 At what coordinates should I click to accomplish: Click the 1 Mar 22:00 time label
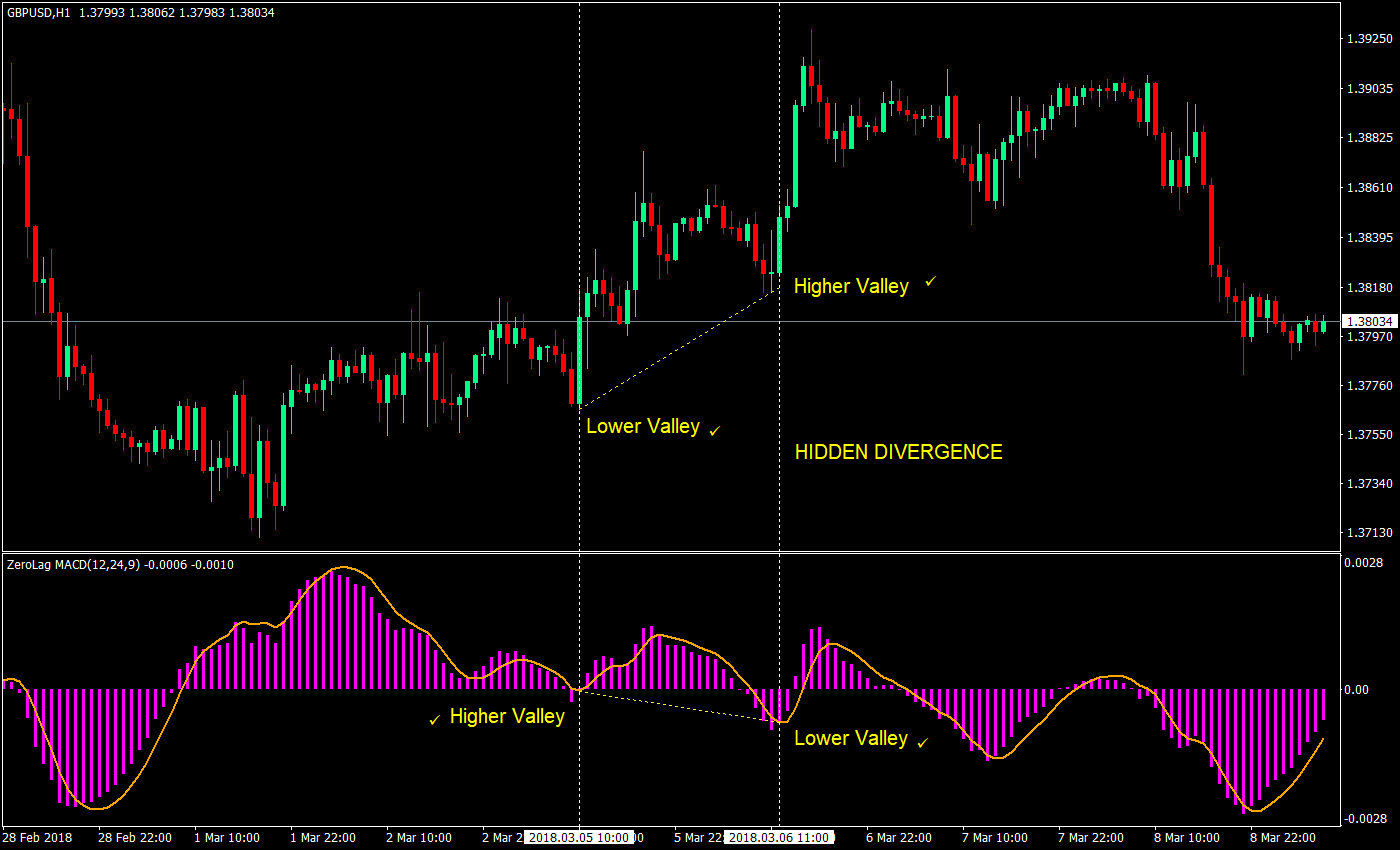coord(323,838)
